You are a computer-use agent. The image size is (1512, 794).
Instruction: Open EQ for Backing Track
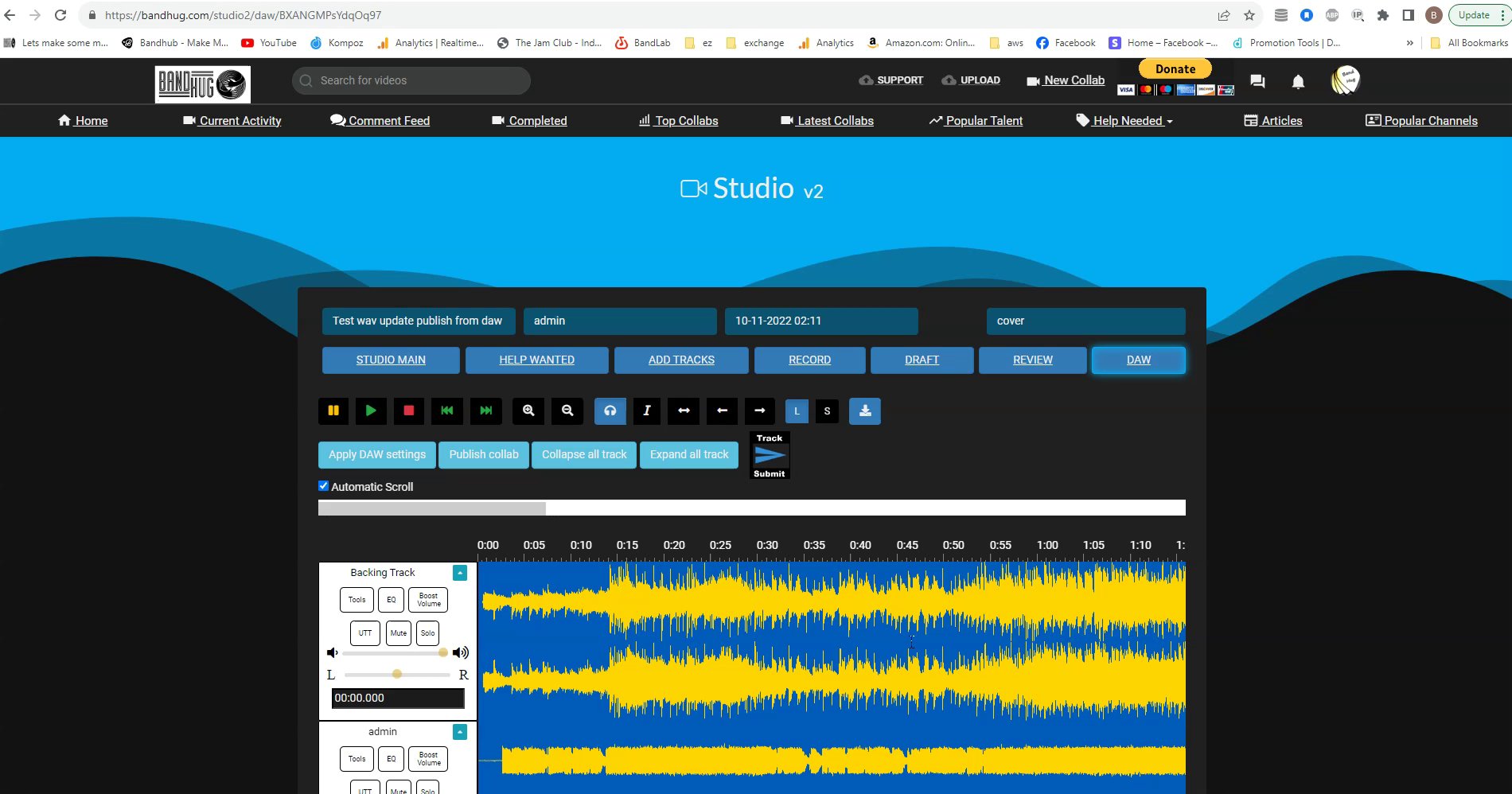pyautogui.click(x=391, y=600)
